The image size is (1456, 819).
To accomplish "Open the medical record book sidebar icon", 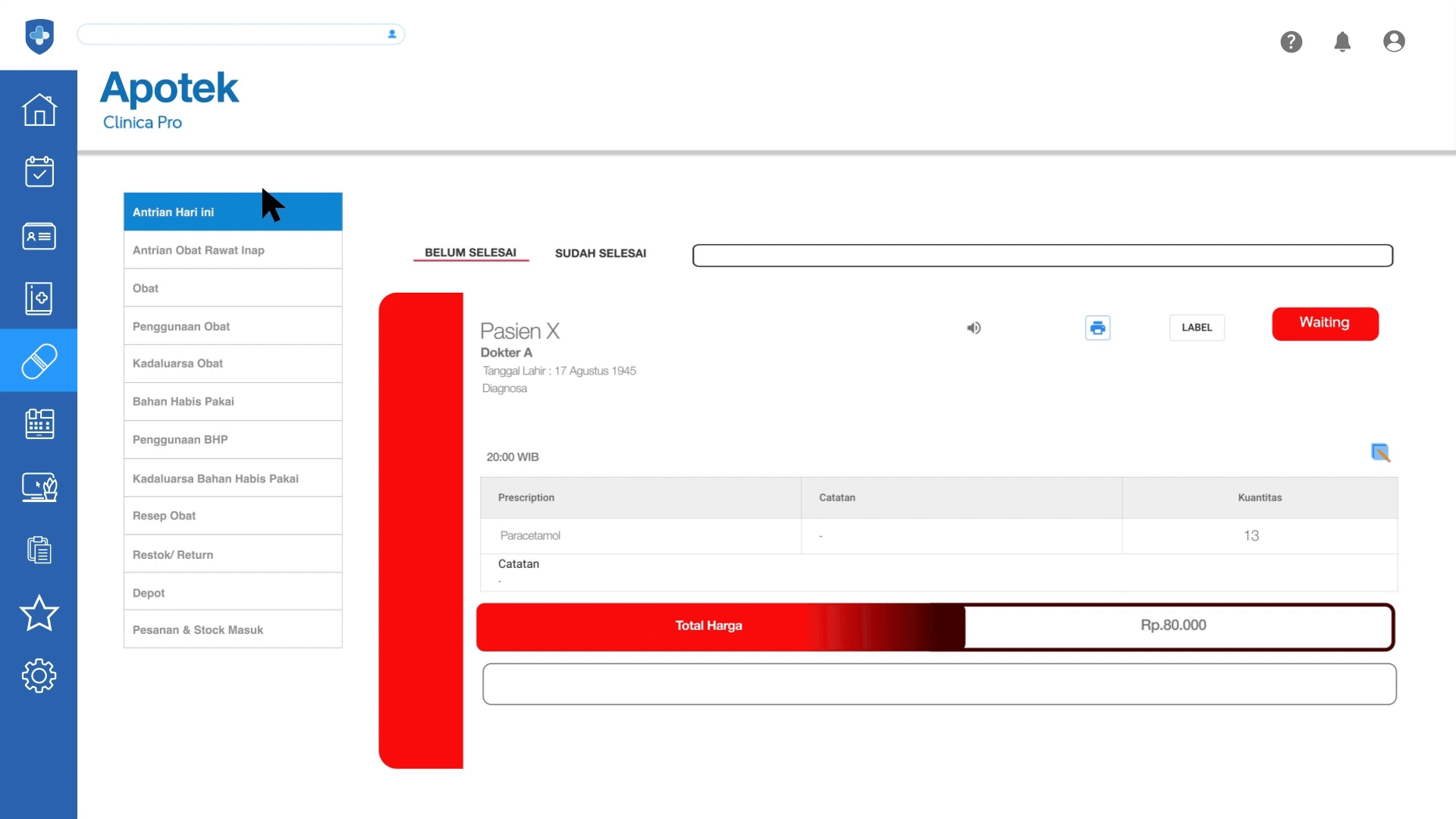I will [39, 298].
